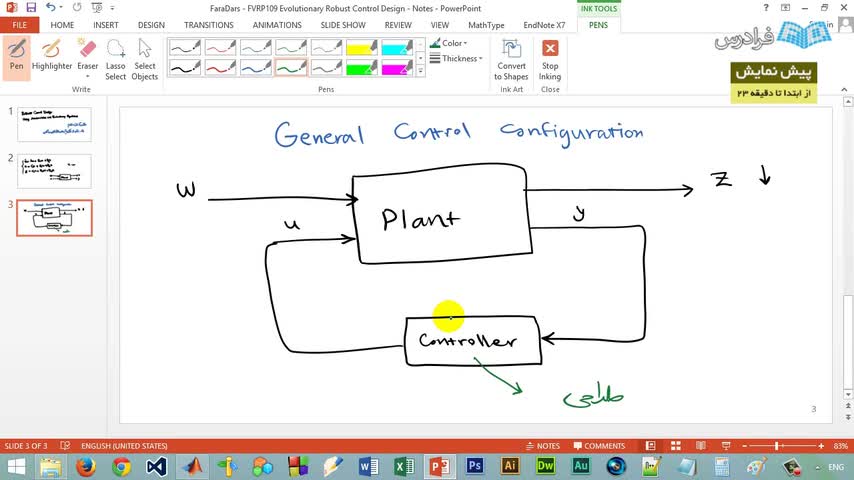Open the FILE tab
The image size is (854, 480).
(x=20, y=25)
